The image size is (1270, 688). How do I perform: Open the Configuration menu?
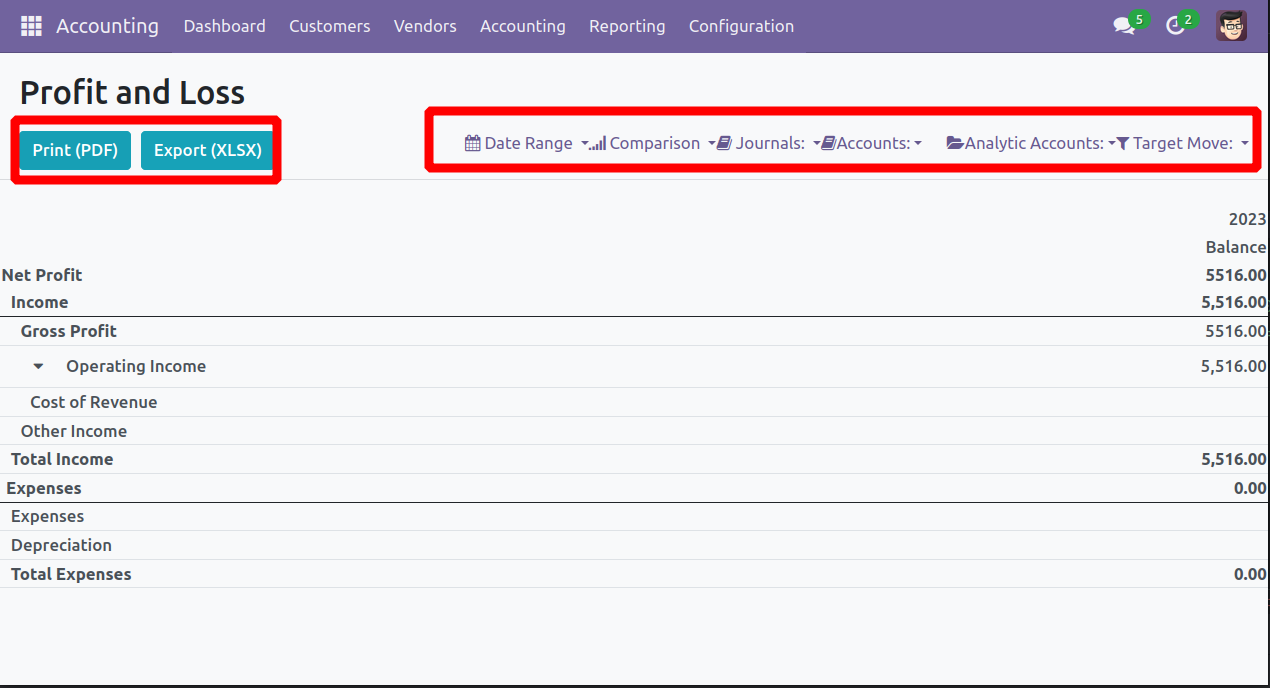(x=741, y=26)
